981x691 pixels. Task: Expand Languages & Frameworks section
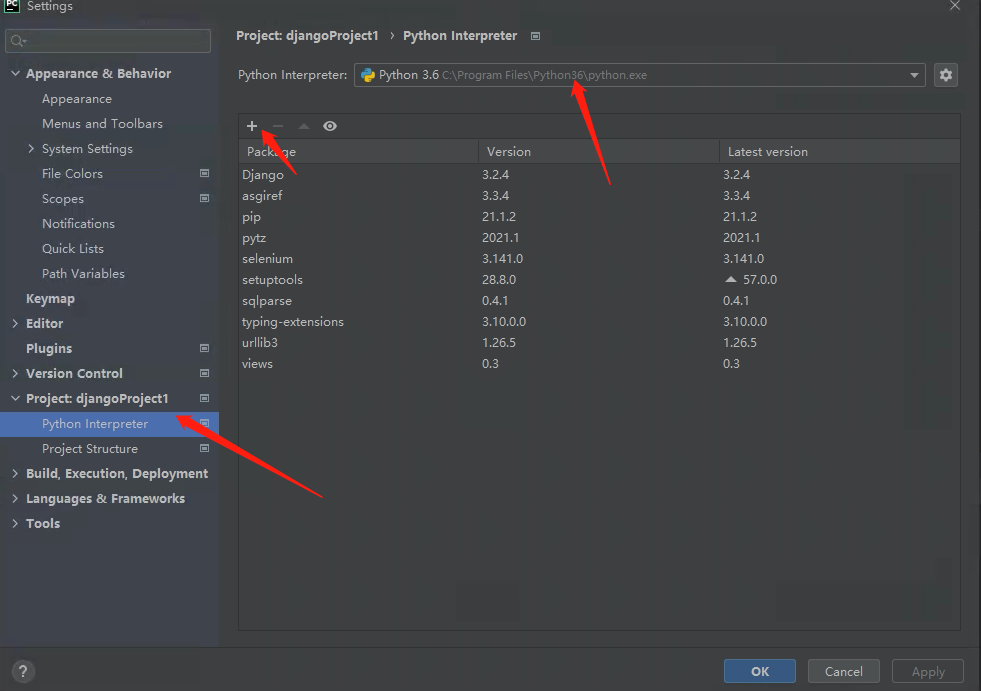tap(16, 499)
